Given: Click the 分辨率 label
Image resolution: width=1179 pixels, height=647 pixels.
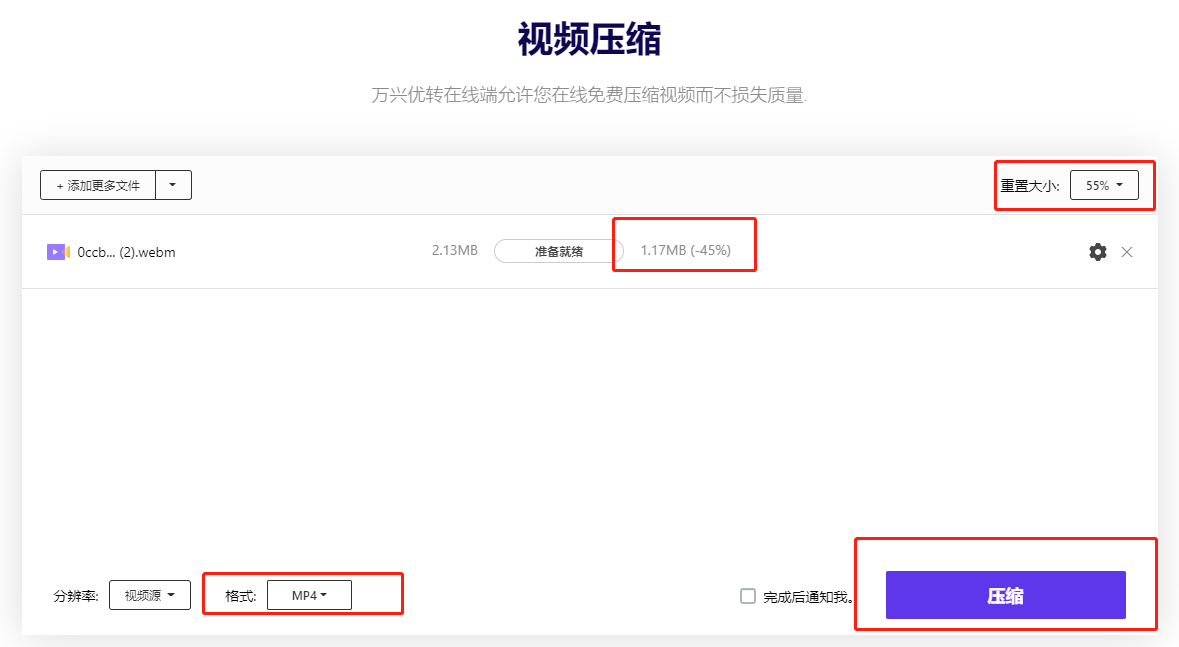Looking at the screenshot, I should [76, 596].
